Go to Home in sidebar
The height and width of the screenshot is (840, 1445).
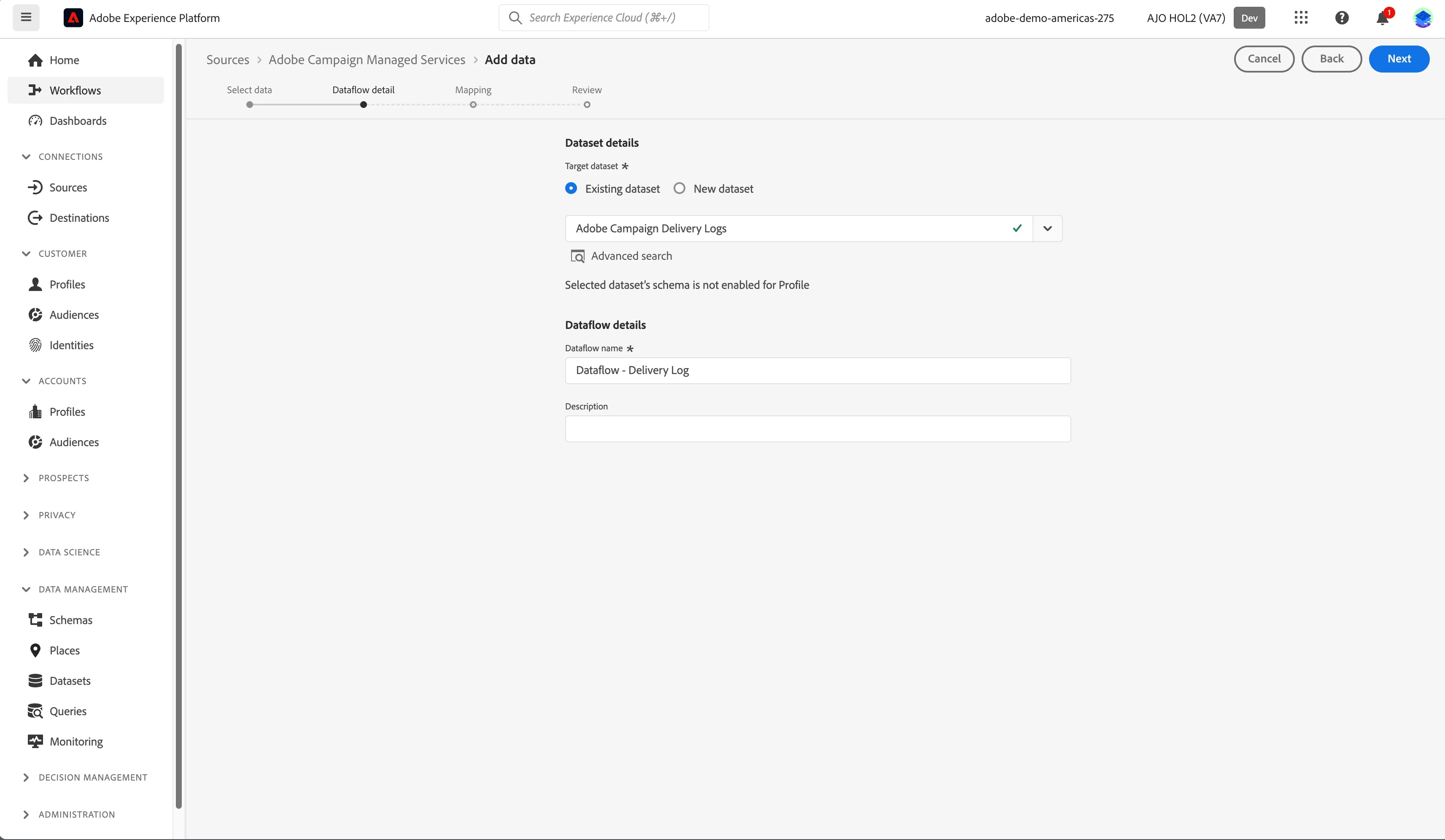point(86,60)
